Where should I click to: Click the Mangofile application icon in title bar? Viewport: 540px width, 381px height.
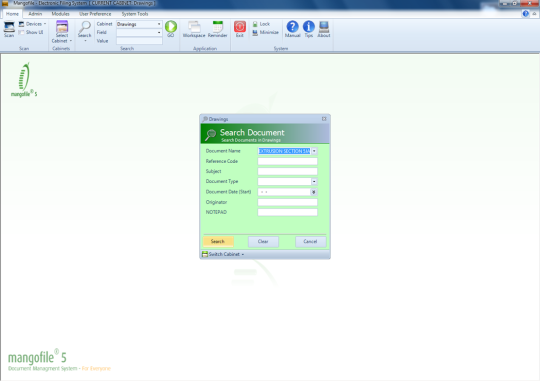[x=5, y=3]
